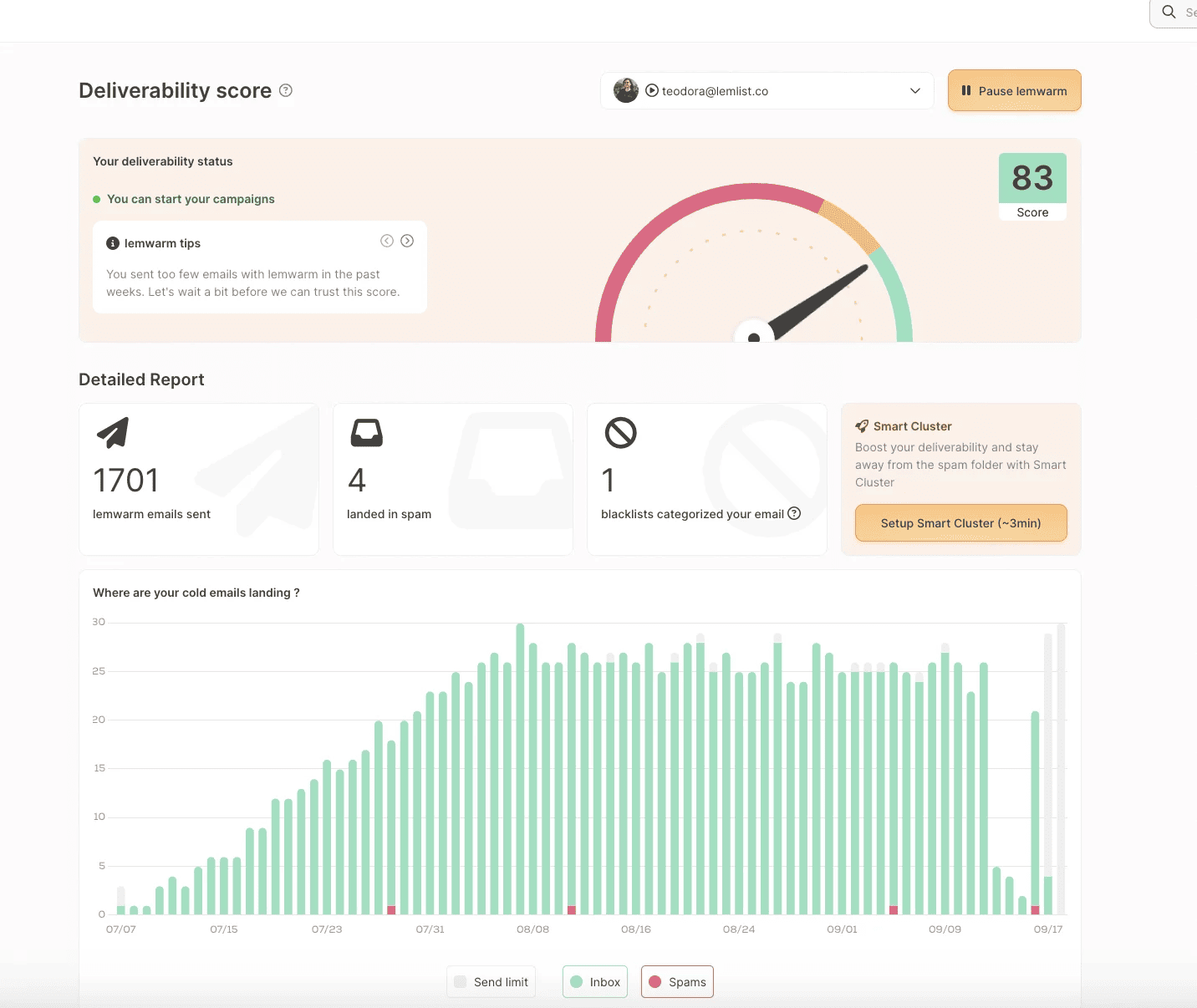Click the red Spams legend color dot
The width and height of the screenshot is (1197, 1008).
coord(655,982)
